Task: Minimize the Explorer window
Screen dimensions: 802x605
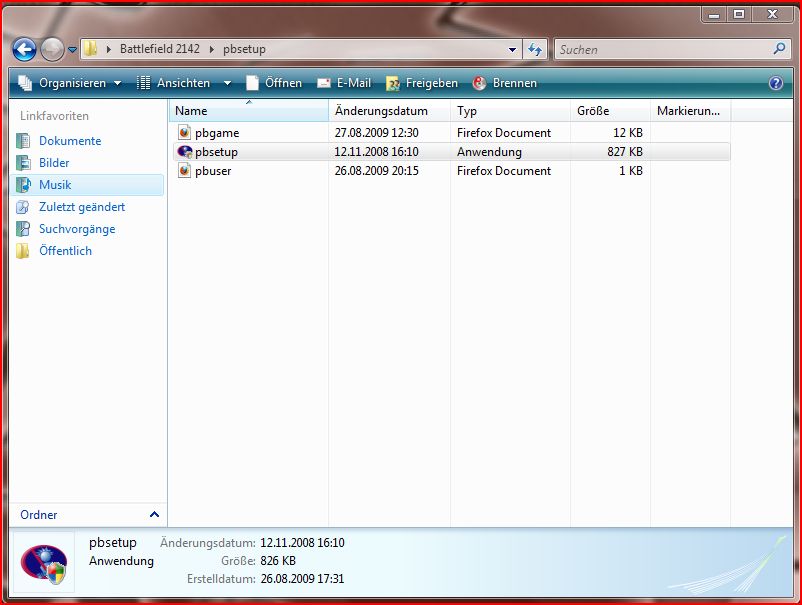Action: 714,15
